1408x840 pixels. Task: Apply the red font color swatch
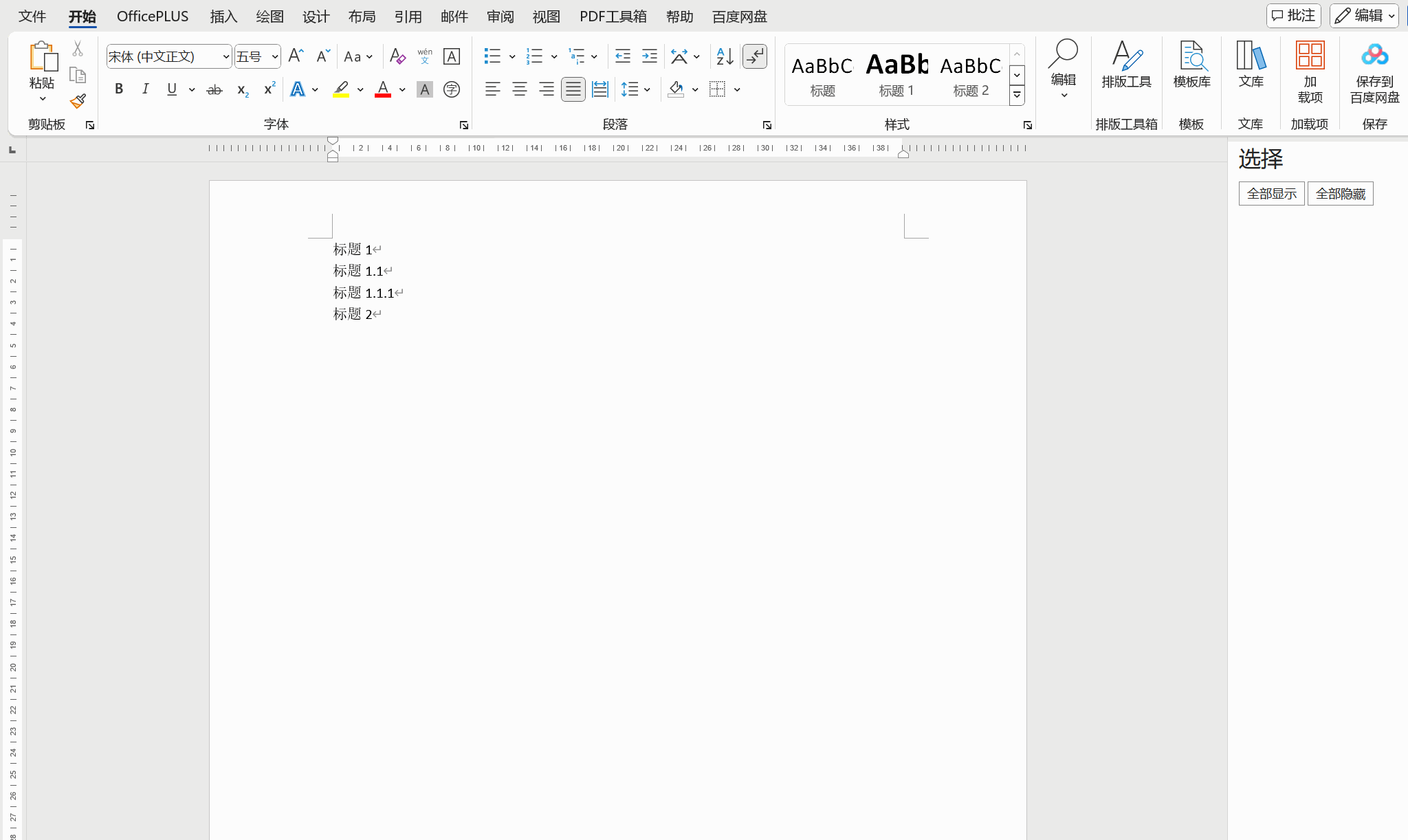tap(383, 89)
